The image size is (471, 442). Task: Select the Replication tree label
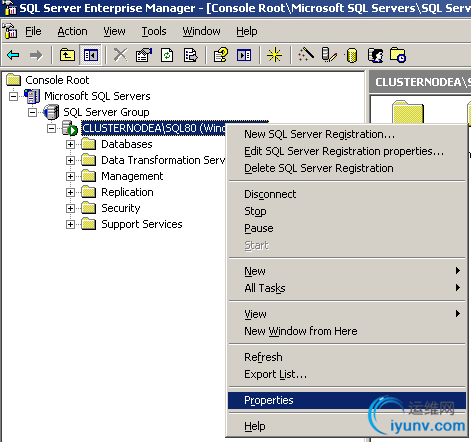click(127, 192)
